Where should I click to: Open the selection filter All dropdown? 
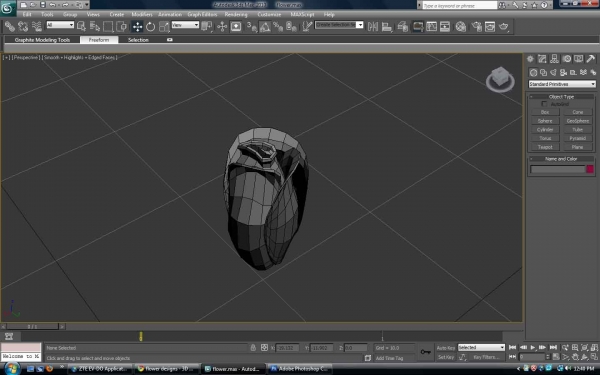coord(60,25)
